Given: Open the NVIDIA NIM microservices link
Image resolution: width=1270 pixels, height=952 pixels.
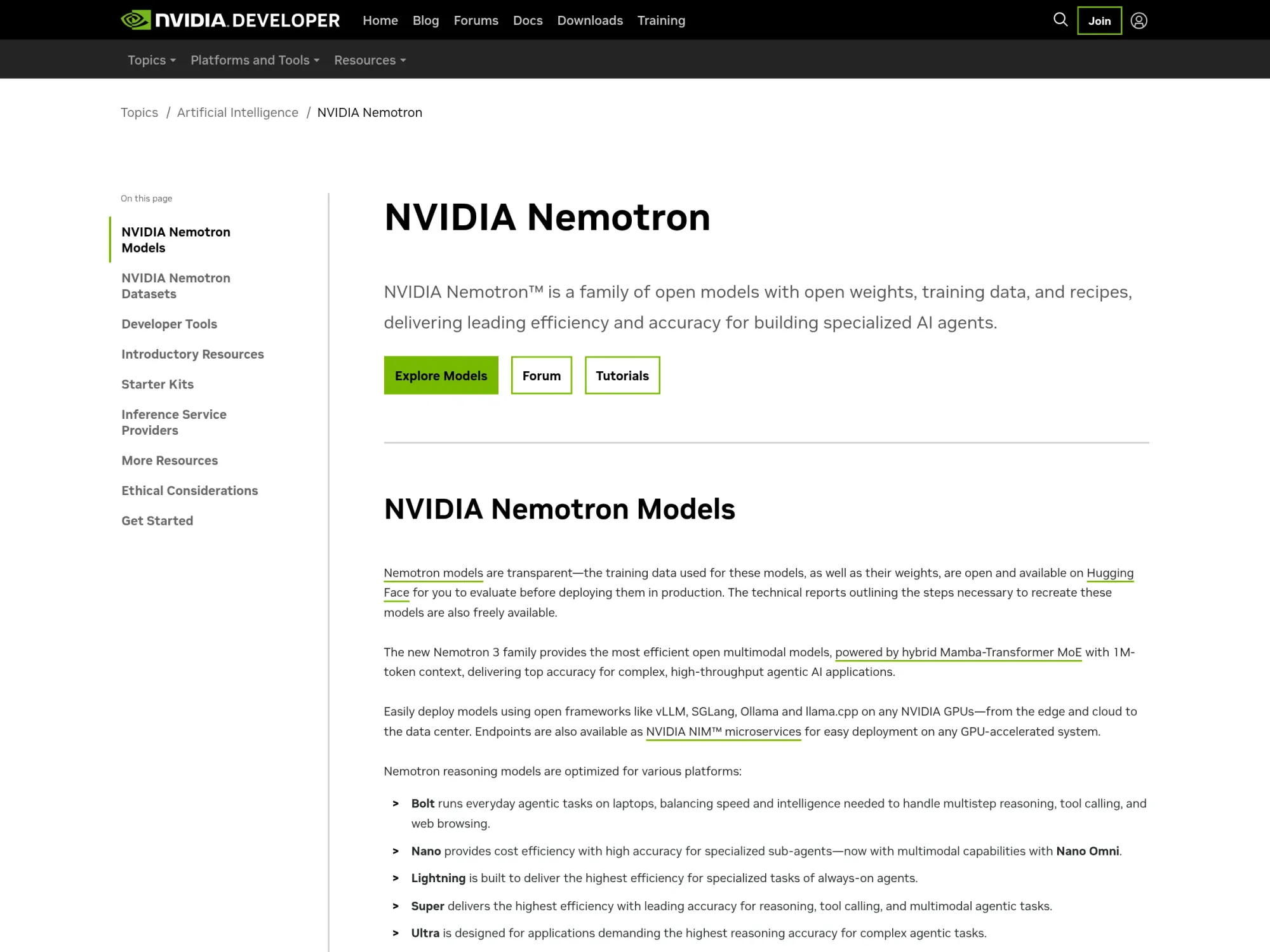Looking at the screenshot, I should click(x=723, y=732).
